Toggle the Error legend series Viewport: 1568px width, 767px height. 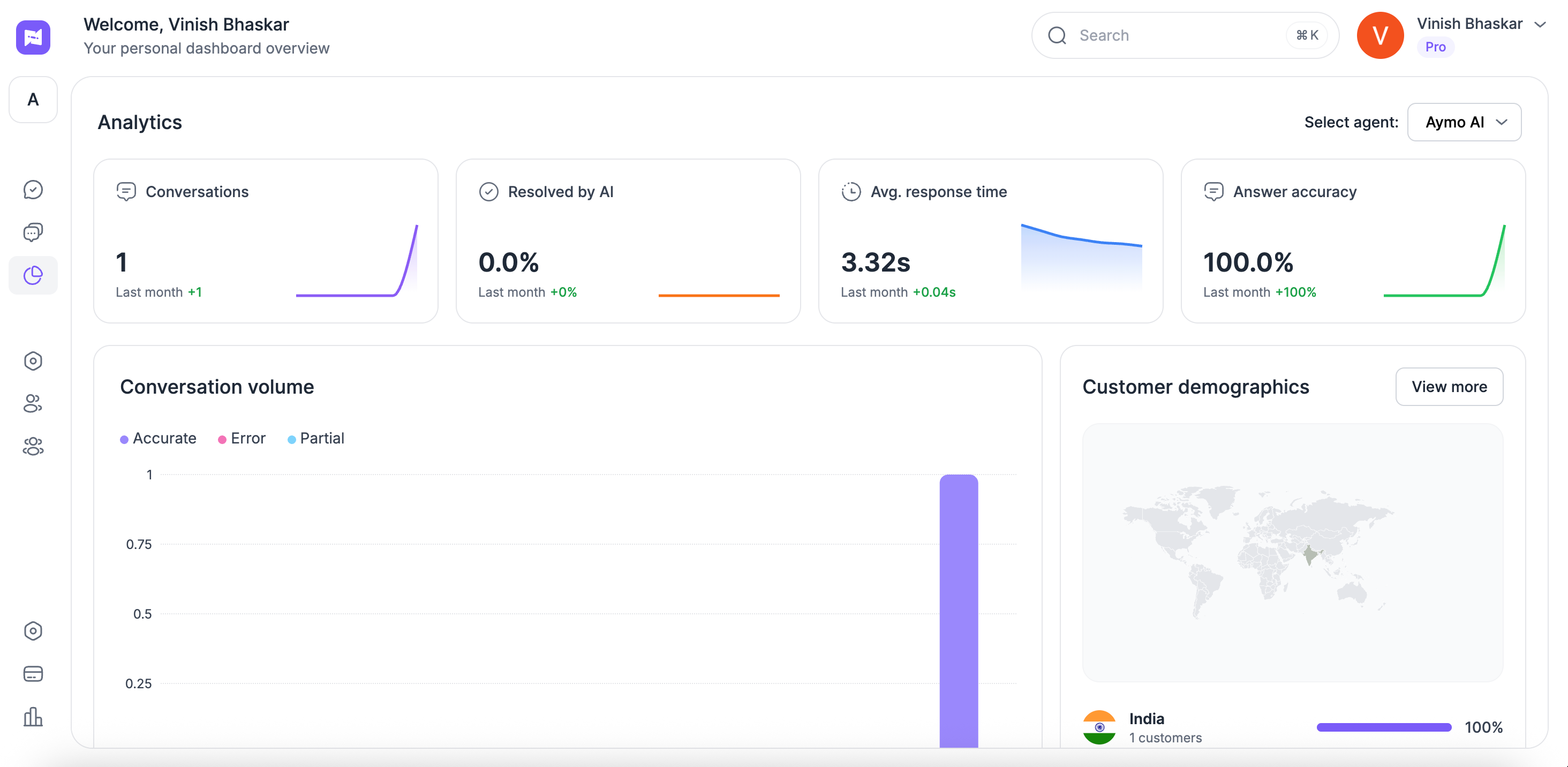coord(242,438)
